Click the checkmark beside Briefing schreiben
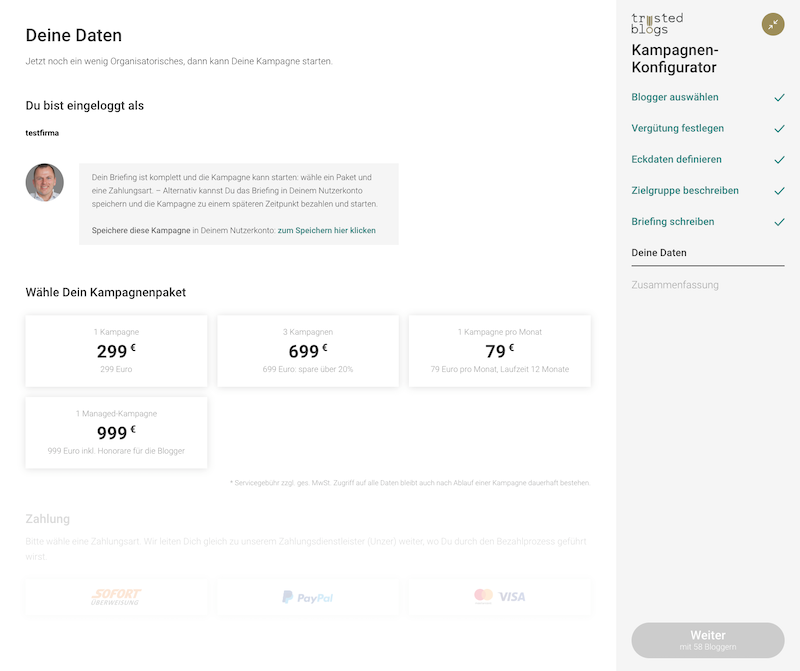Screen dimensions: 800x671 tap(779, 222)
